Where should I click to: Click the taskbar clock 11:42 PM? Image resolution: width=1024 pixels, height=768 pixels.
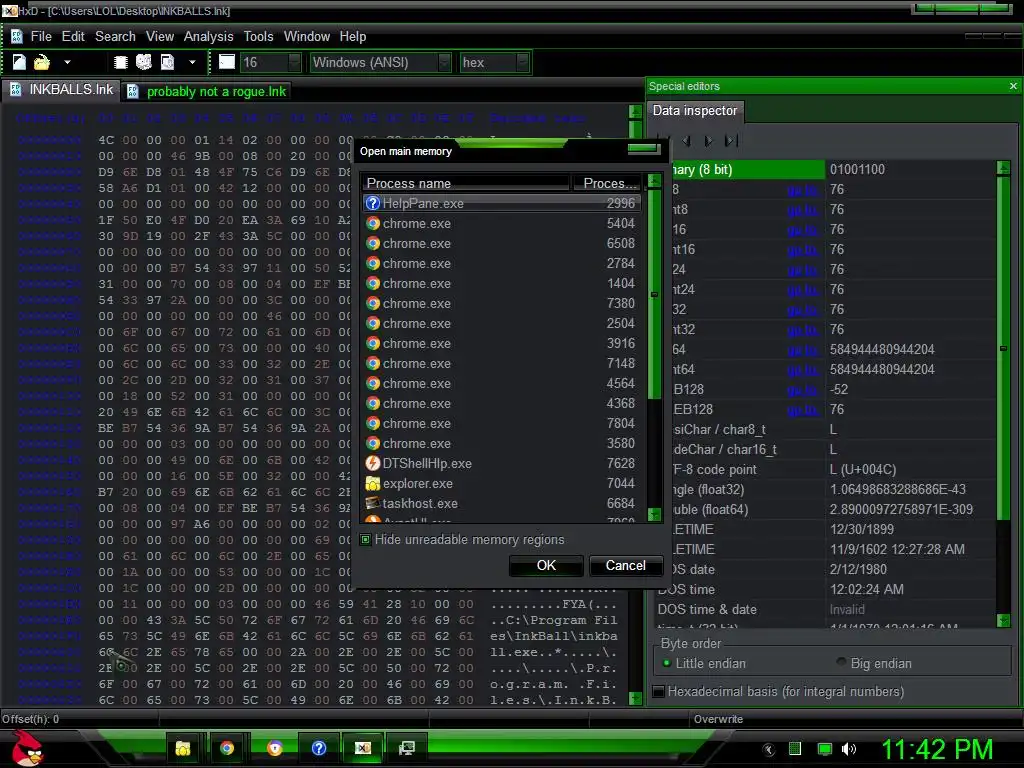(937, 749)
